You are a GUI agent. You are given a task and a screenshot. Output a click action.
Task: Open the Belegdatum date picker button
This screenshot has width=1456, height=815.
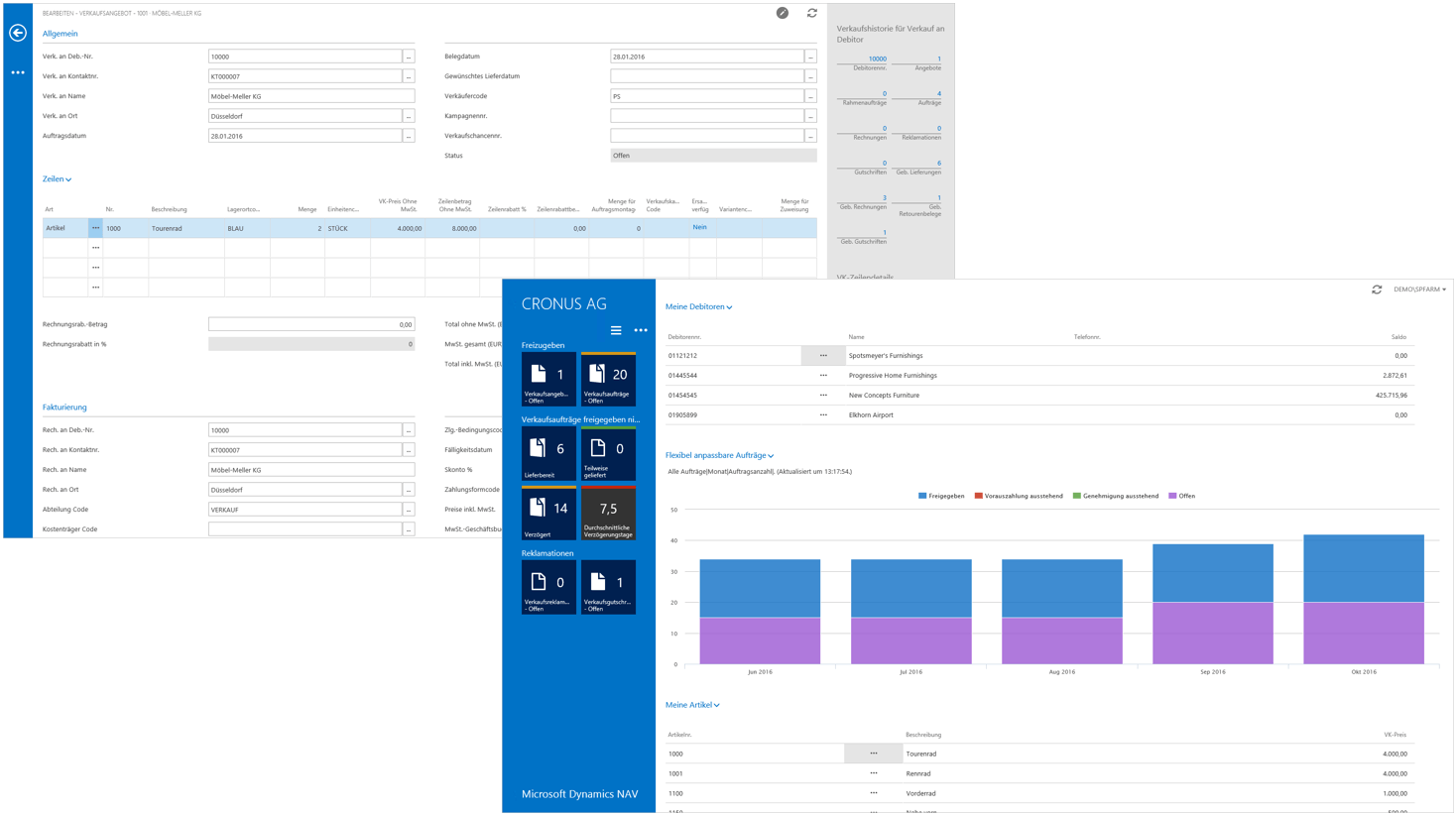pos(810,57)
